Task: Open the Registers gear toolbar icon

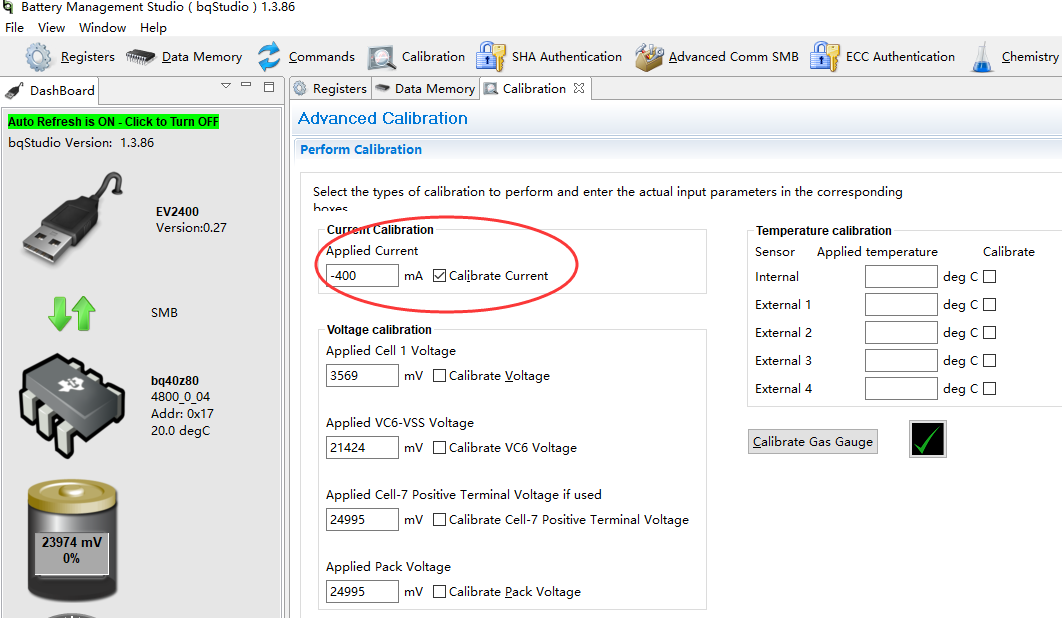Action: click(39, 57)
